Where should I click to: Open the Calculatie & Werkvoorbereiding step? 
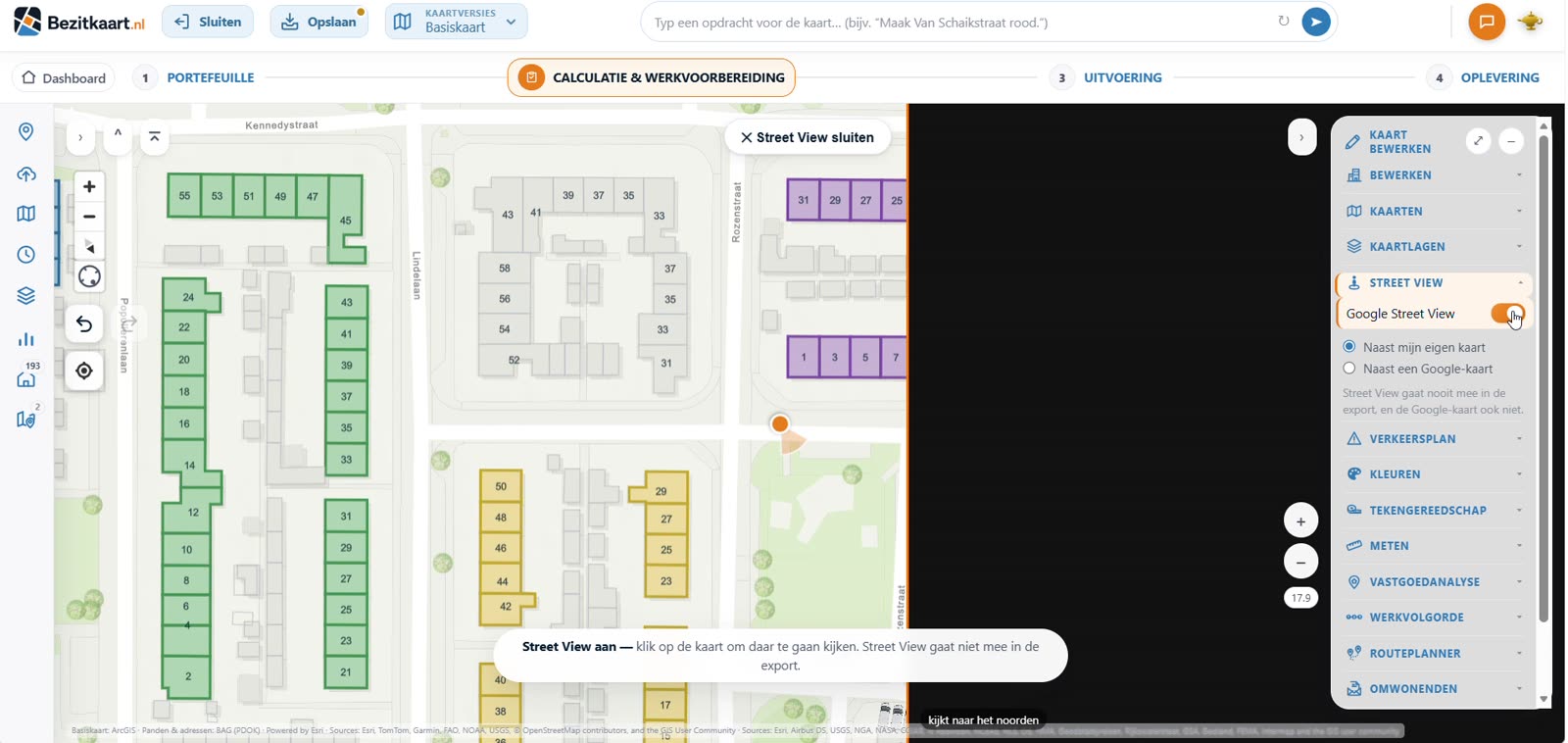[651, 77]
